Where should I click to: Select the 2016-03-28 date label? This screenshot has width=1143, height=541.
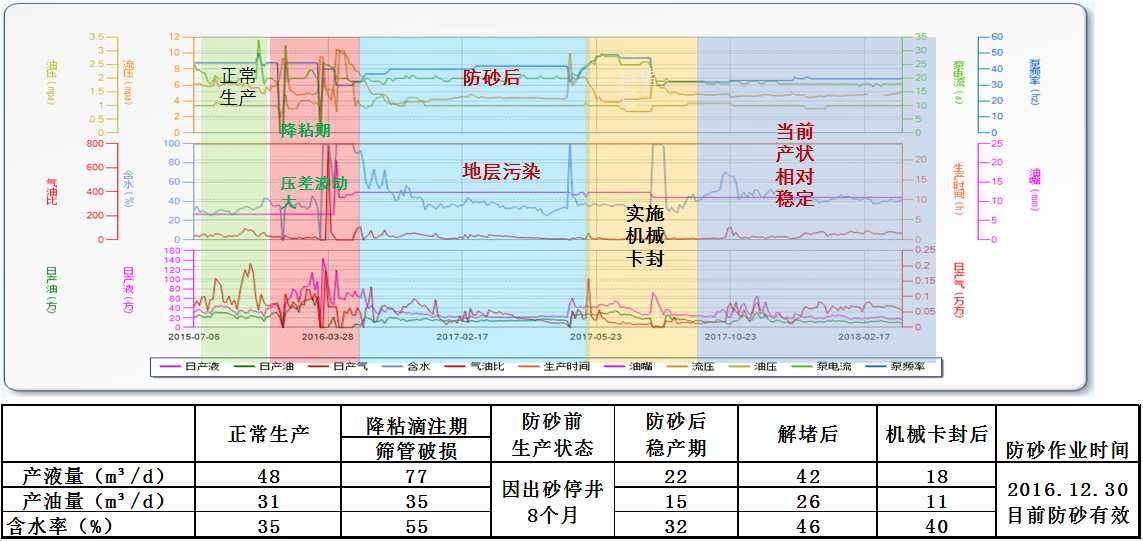327,338
